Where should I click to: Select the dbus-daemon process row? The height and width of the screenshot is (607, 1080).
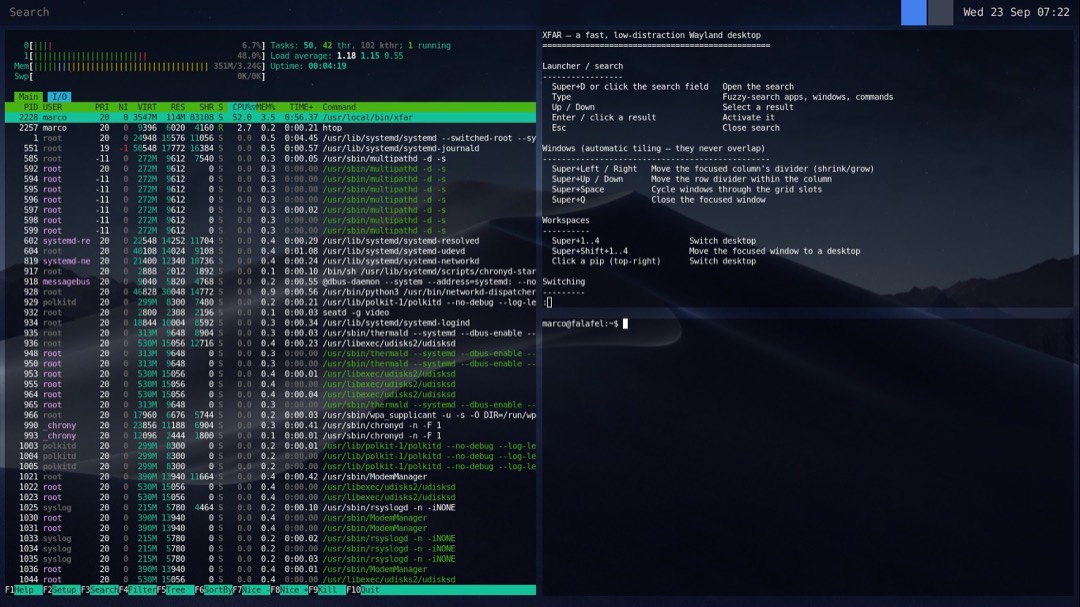click(x=271, y=282)
